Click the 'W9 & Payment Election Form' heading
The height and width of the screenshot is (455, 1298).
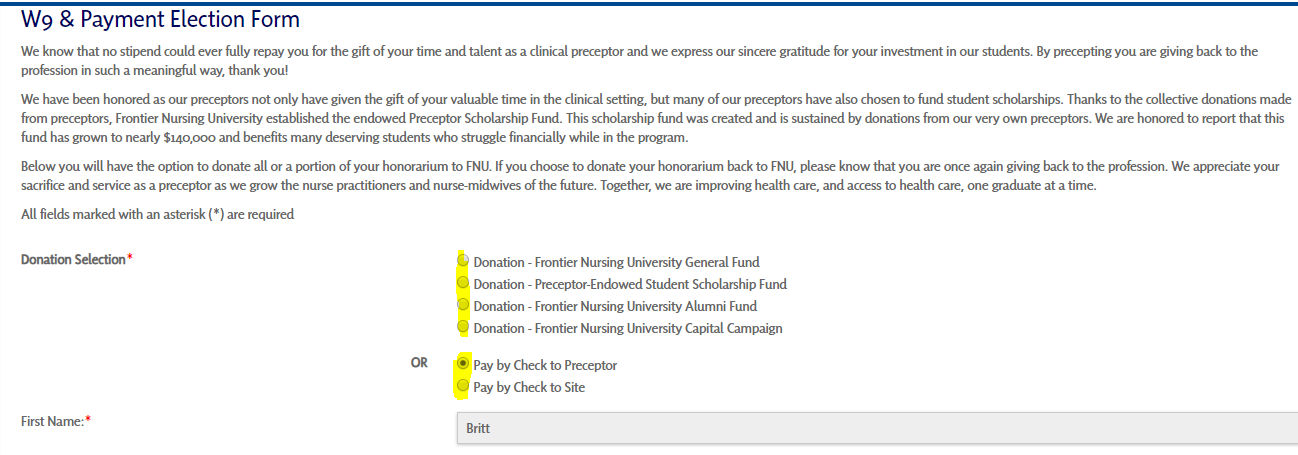coord(160,19)
